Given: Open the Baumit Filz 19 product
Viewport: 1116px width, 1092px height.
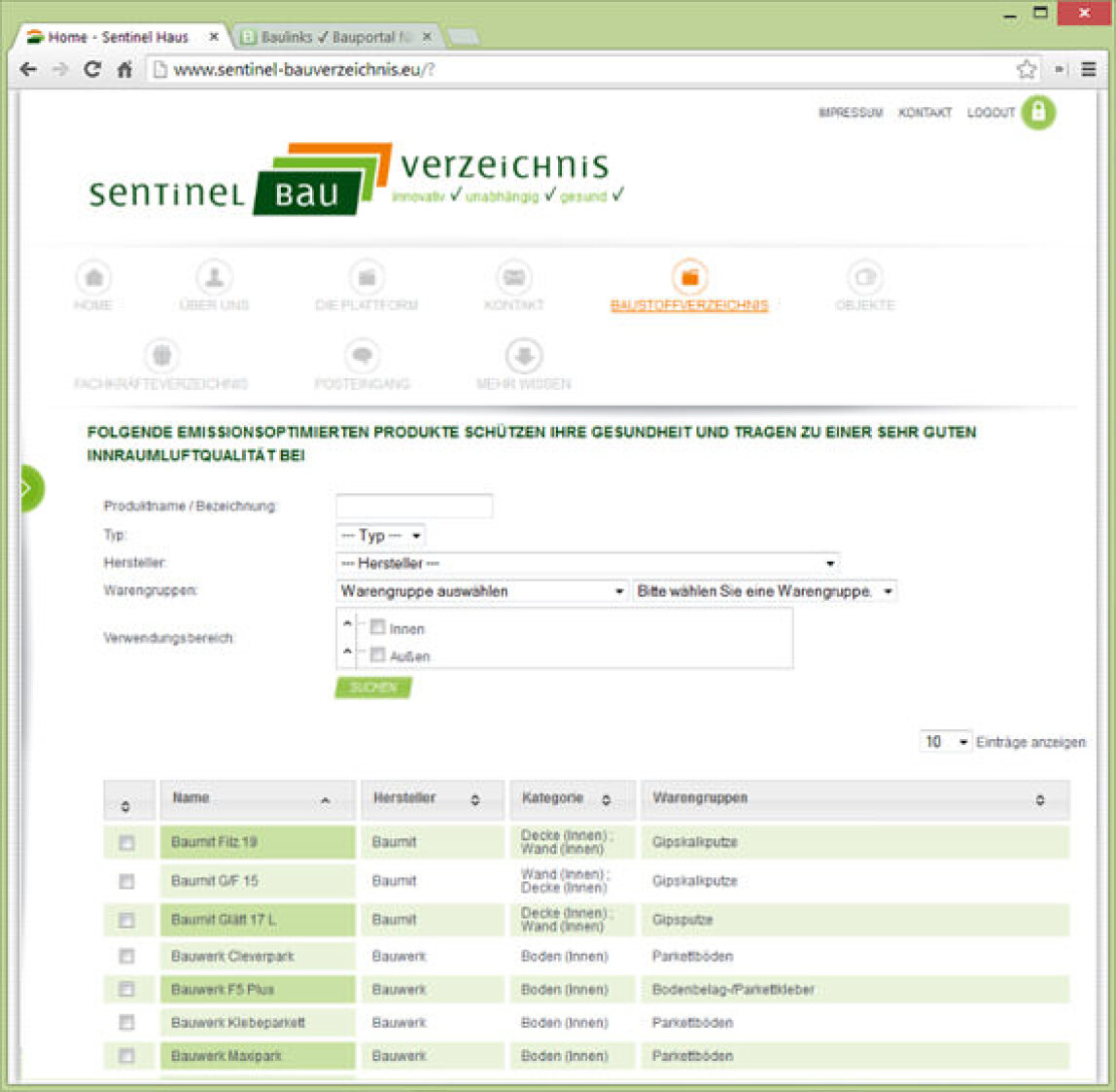Looking at the screenshot, I should click(x=214, y=842).
